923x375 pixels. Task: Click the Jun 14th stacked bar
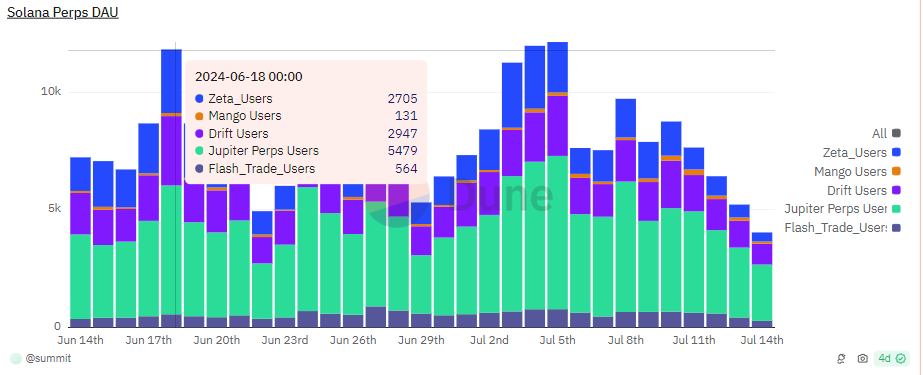click(81, 243)
